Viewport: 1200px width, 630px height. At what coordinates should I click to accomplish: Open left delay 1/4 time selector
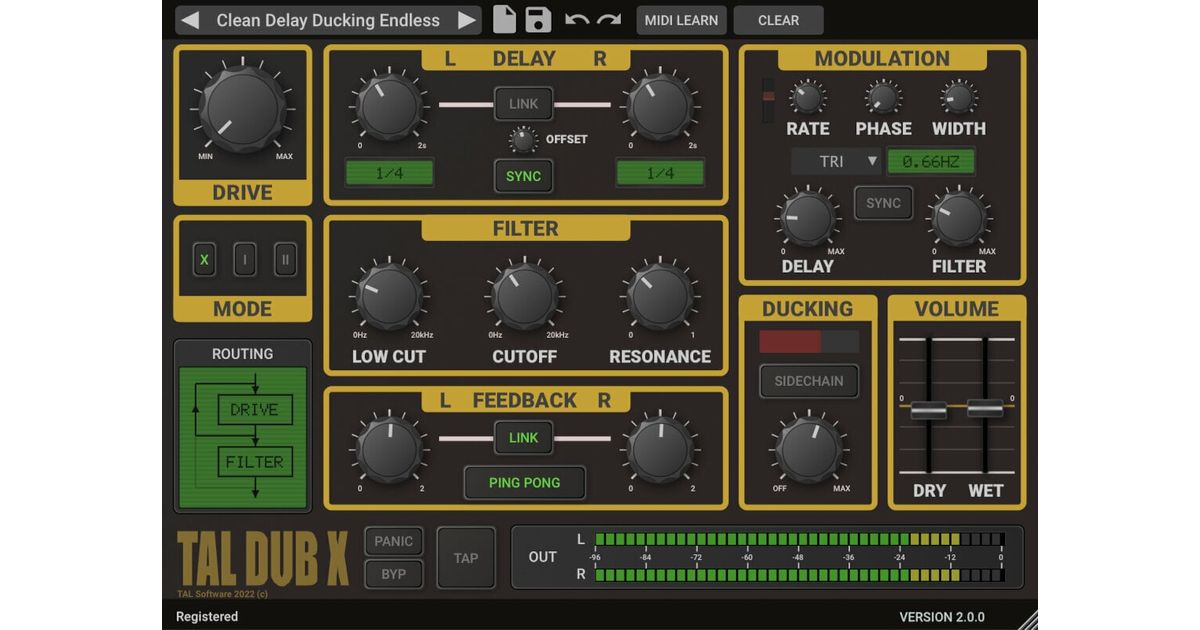point(390,173)
